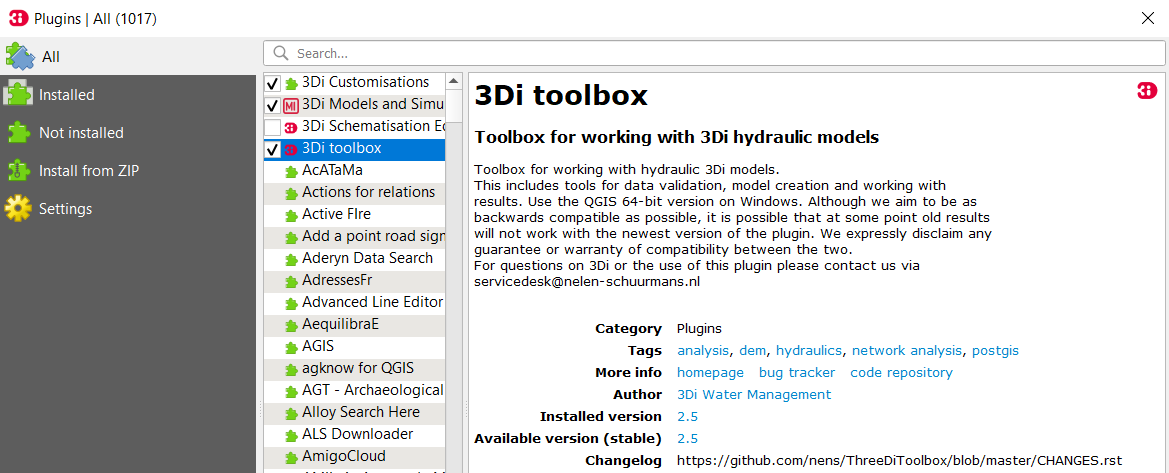Screen dimensions: 1169x473
Task: Click the 3Di Customisations plugin icon
Action: tap(291, 84)
